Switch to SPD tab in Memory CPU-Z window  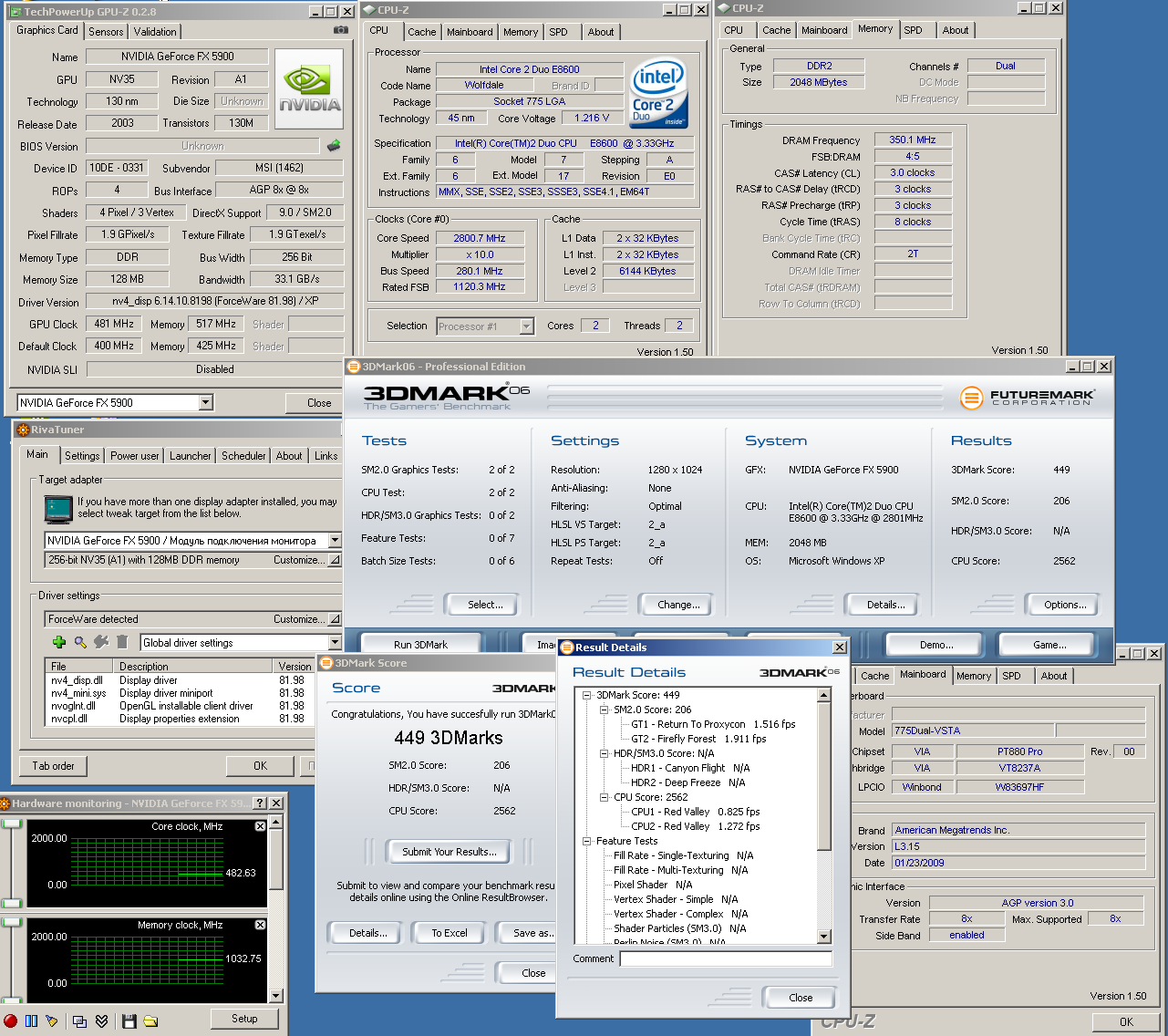[x=913, y=30]
